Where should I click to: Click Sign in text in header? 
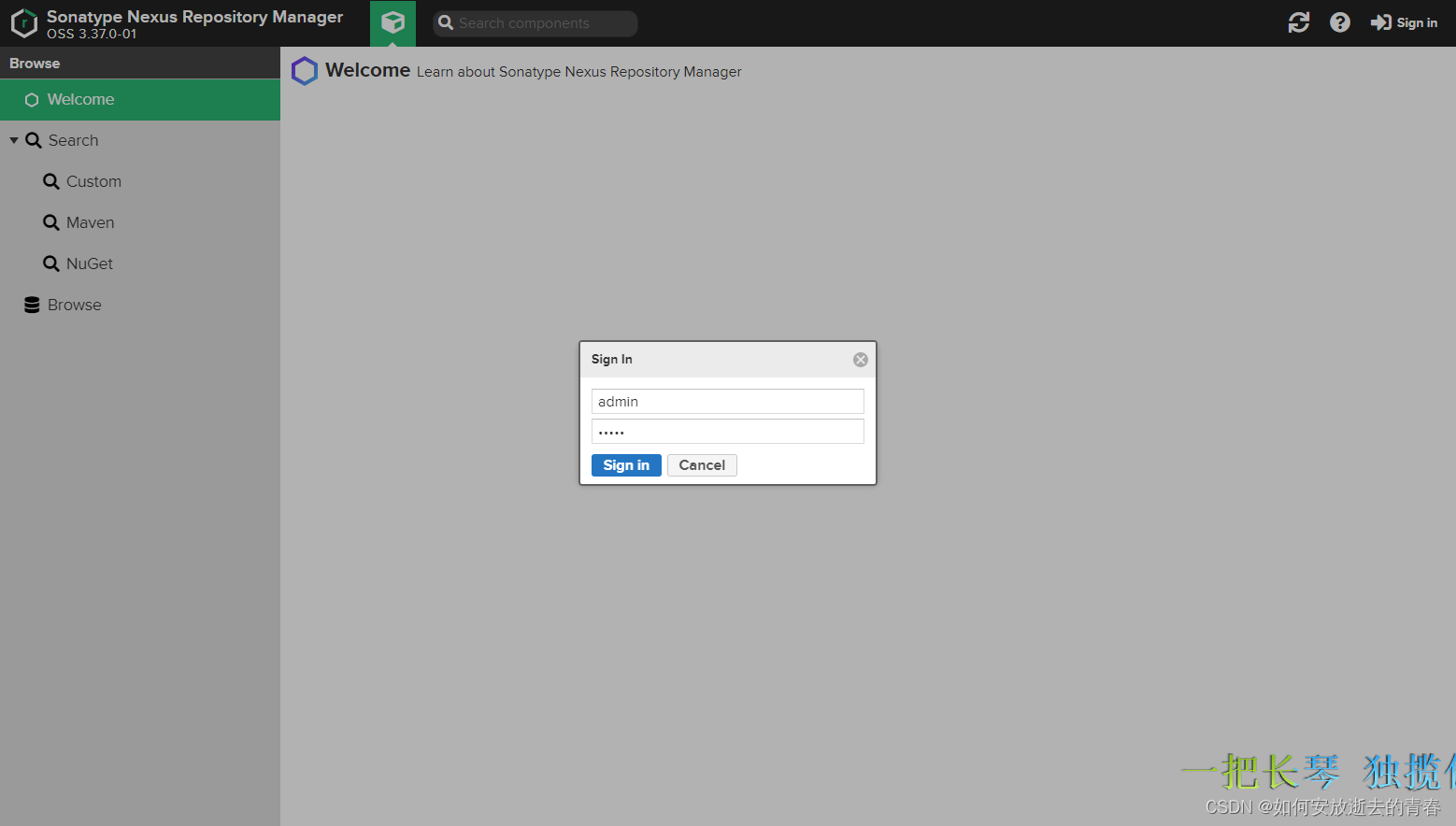point(1417,22)
